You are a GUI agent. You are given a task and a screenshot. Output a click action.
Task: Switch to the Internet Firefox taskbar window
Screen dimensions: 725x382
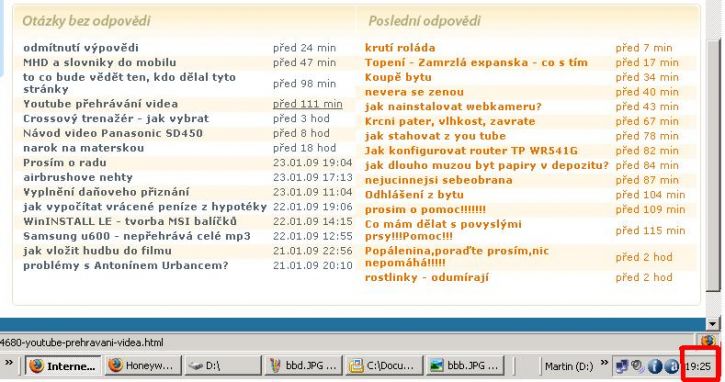coord(63,366)
